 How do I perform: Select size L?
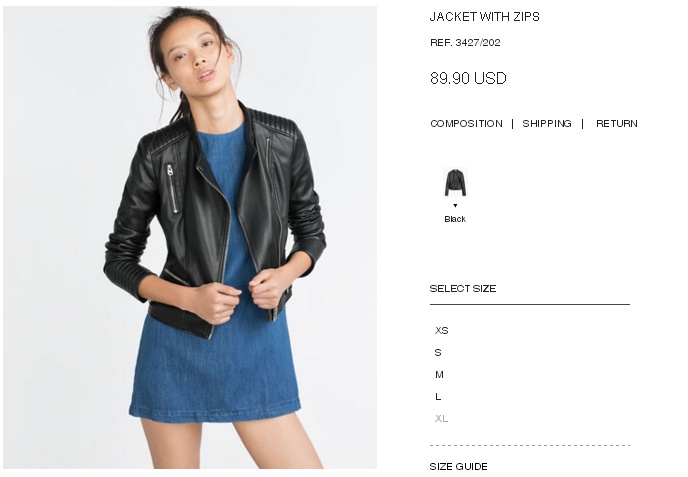tap(438, 396)
